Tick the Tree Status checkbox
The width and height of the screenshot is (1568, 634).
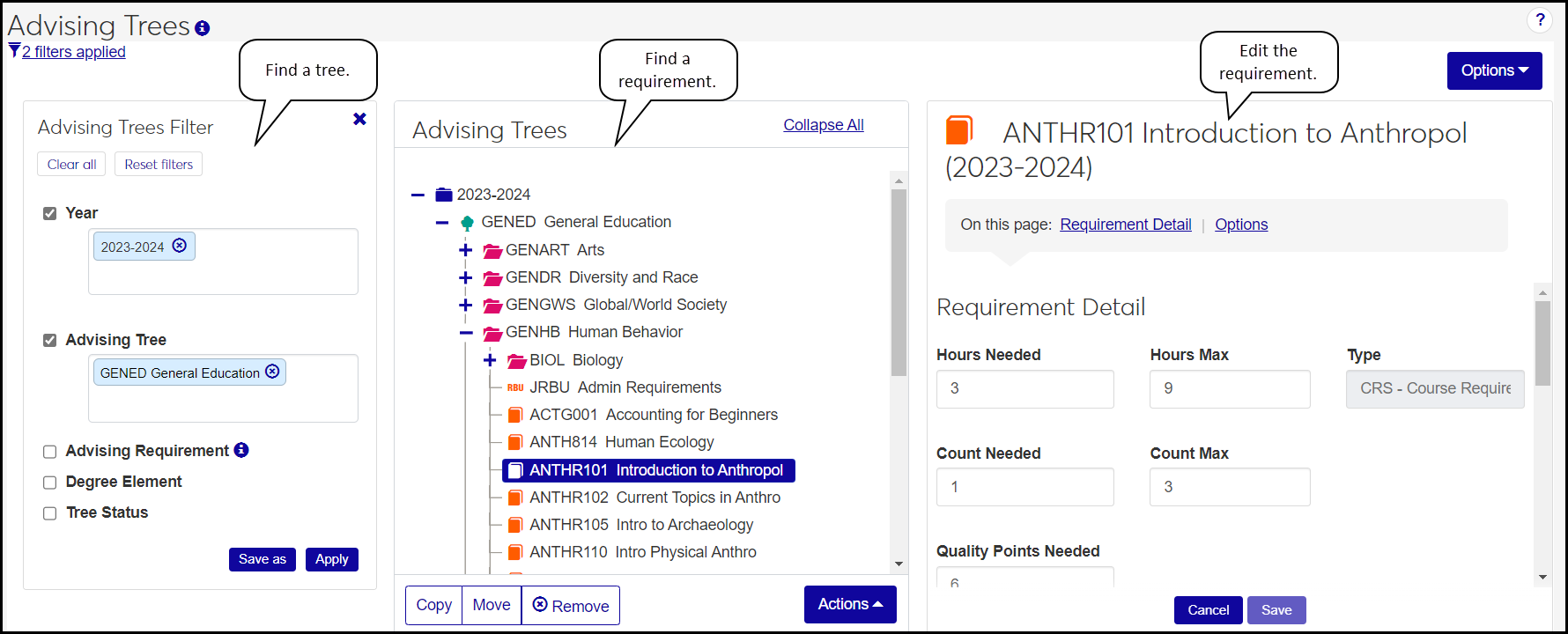tap(50, 513)
